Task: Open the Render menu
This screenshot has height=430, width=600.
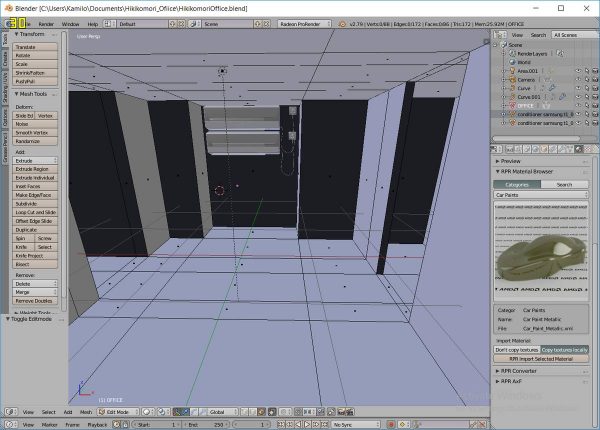Action: click(47, 22)
